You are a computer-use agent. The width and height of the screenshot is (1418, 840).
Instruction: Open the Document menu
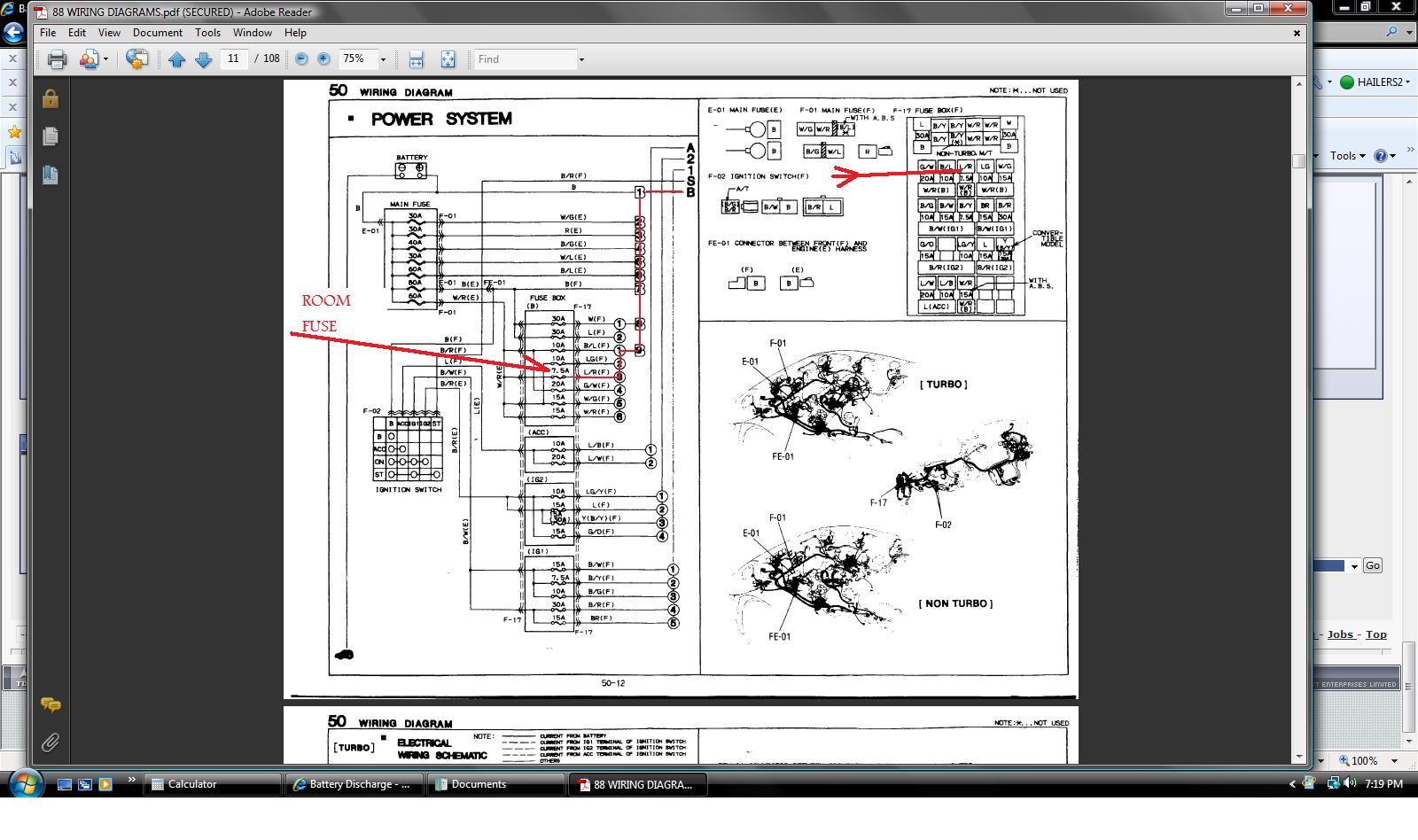point(158,33)
